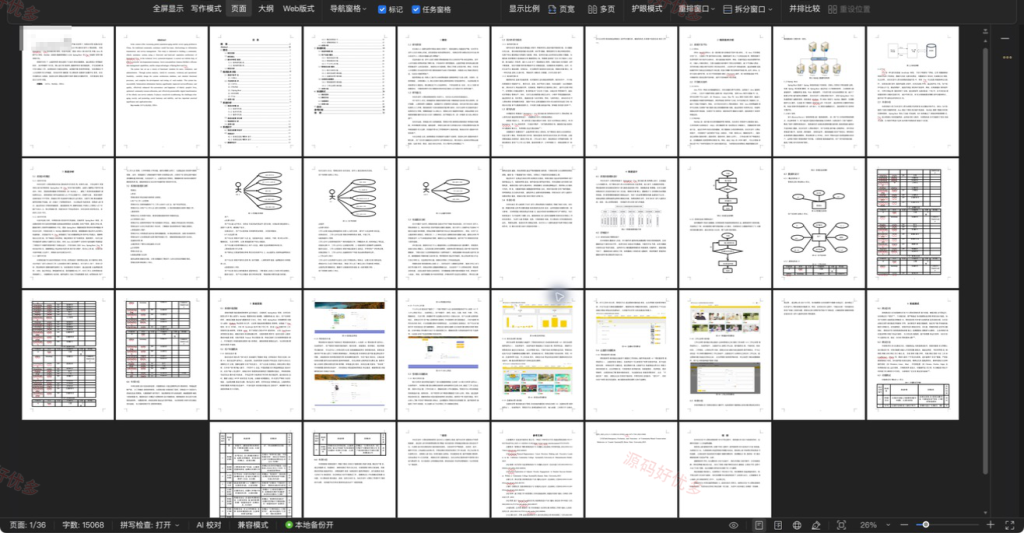Open the 重排窗口 dropdown
The image size is (1024, 533).
(x=696, y=8)
